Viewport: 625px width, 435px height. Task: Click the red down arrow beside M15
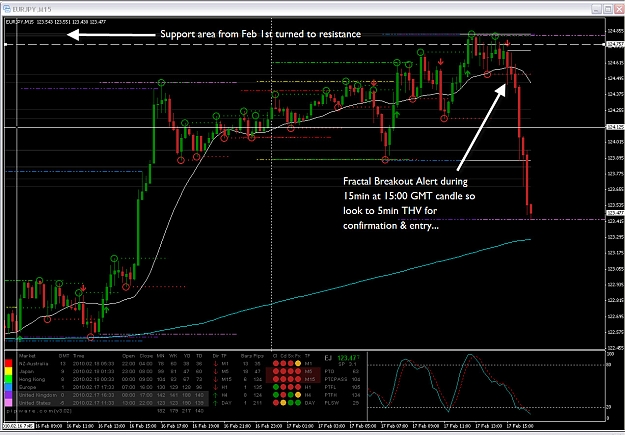pyautogui.click(x=215, y=379)
